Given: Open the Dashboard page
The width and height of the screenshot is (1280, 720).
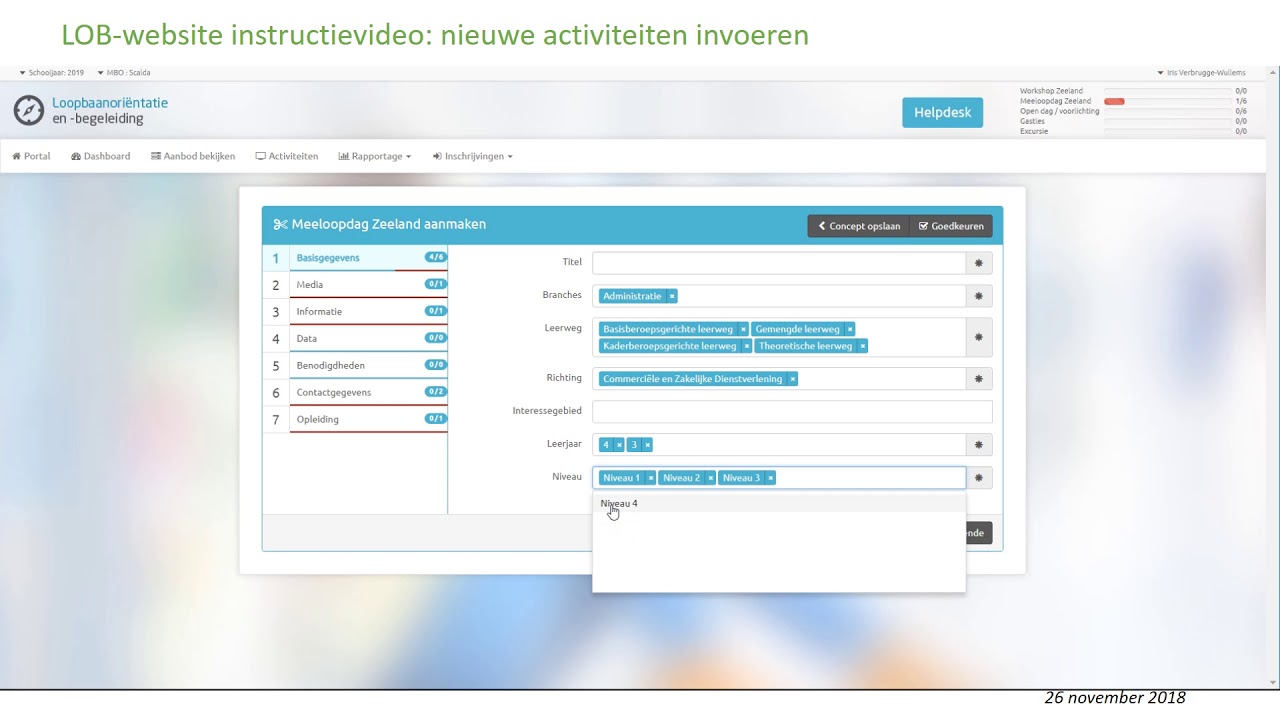Looking at the screenshot, I should pyautogui.click(x=101, y=156).
